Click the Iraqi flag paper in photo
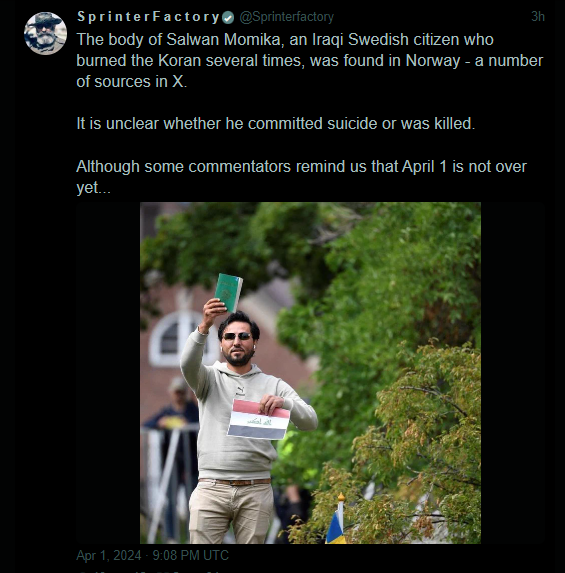The width and height of the screenshot is (565, 573). 258,419
